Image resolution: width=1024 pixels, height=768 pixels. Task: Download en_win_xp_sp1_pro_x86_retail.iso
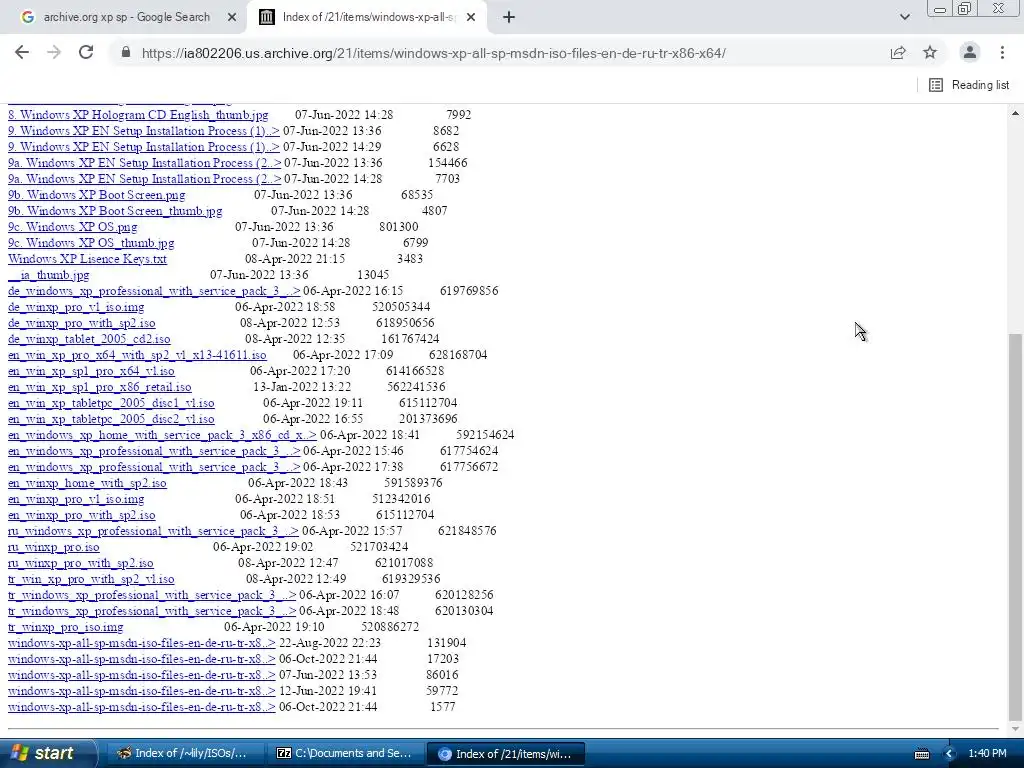[x=100, y=387]
